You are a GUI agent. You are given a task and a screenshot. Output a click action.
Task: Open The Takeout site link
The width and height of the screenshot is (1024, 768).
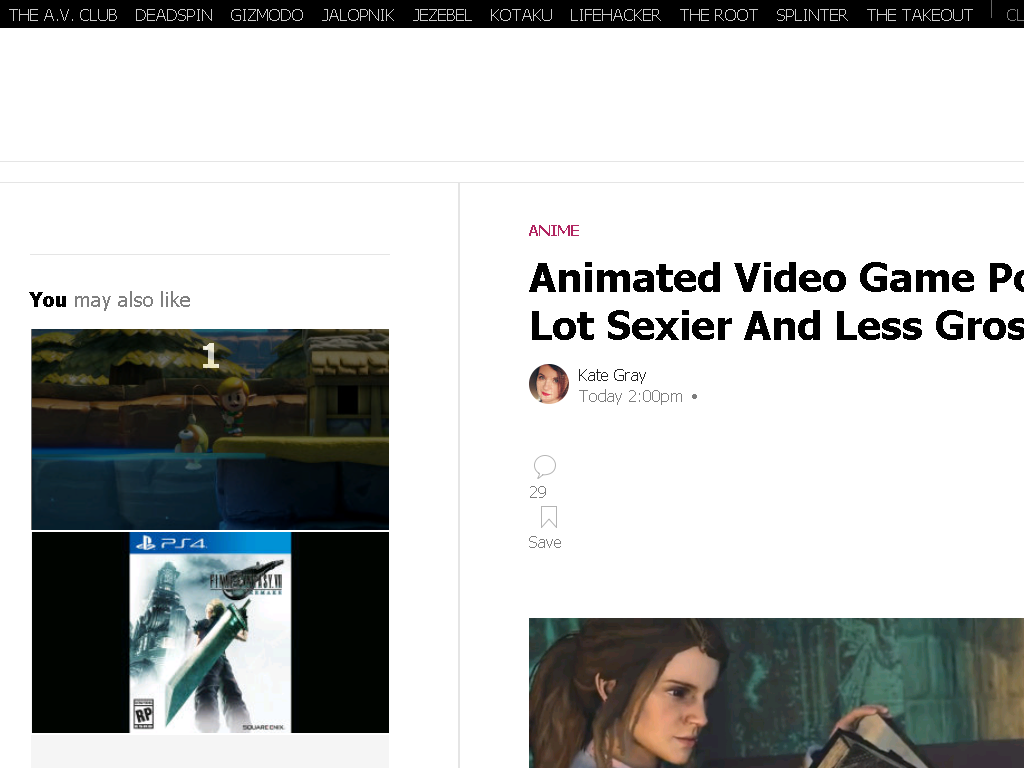pos(920,14)
